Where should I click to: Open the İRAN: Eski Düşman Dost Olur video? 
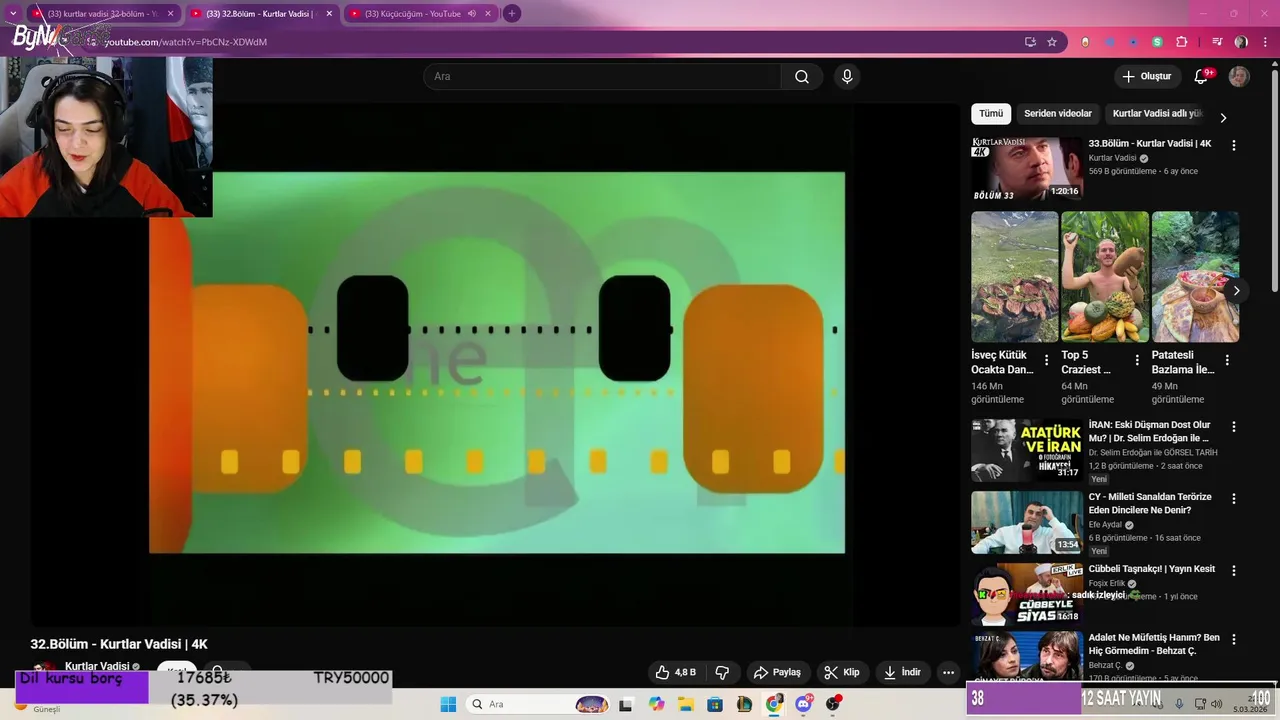1150,432
